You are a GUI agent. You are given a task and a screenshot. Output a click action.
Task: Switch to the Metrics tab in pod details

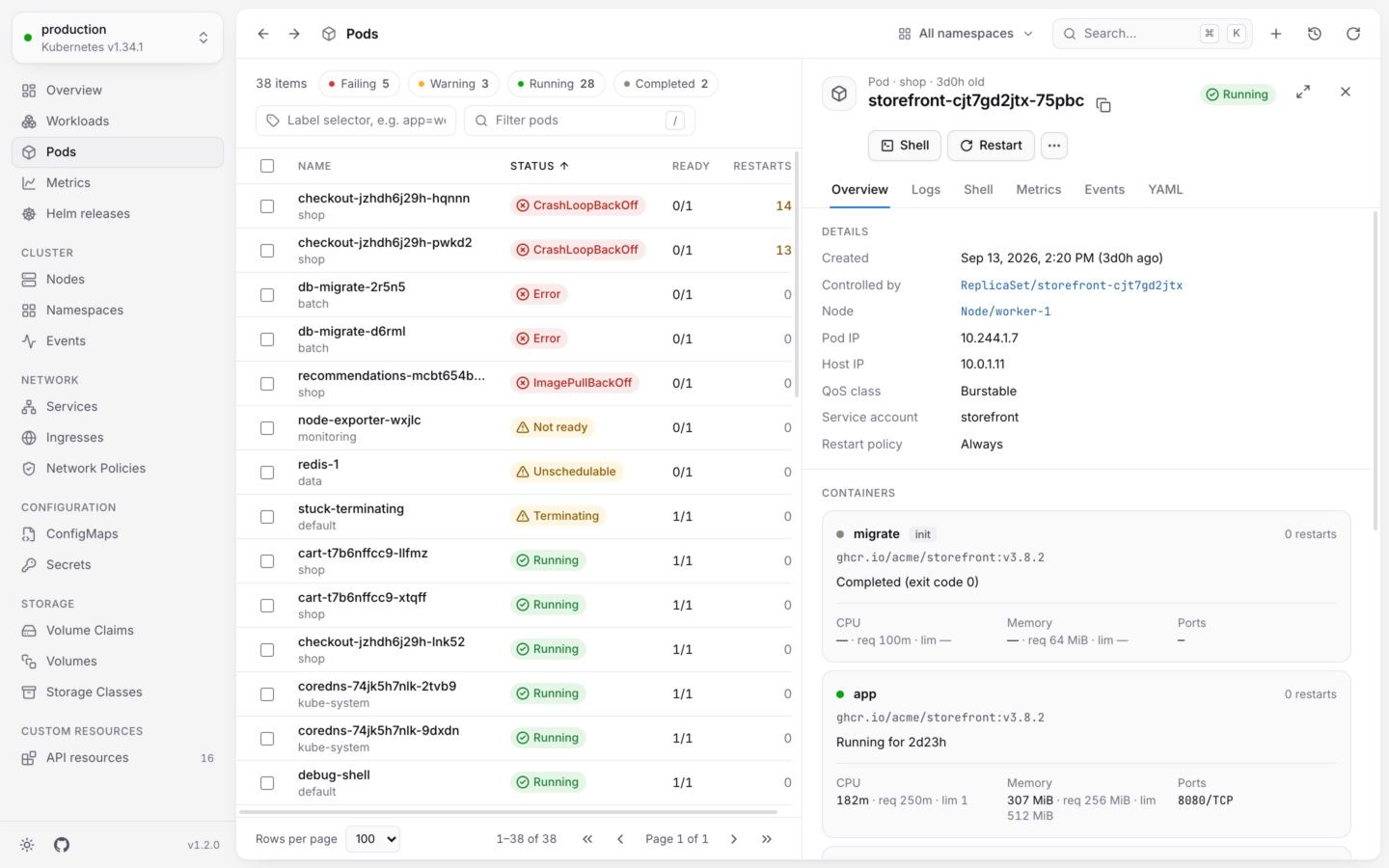(x=1039, y=190)
